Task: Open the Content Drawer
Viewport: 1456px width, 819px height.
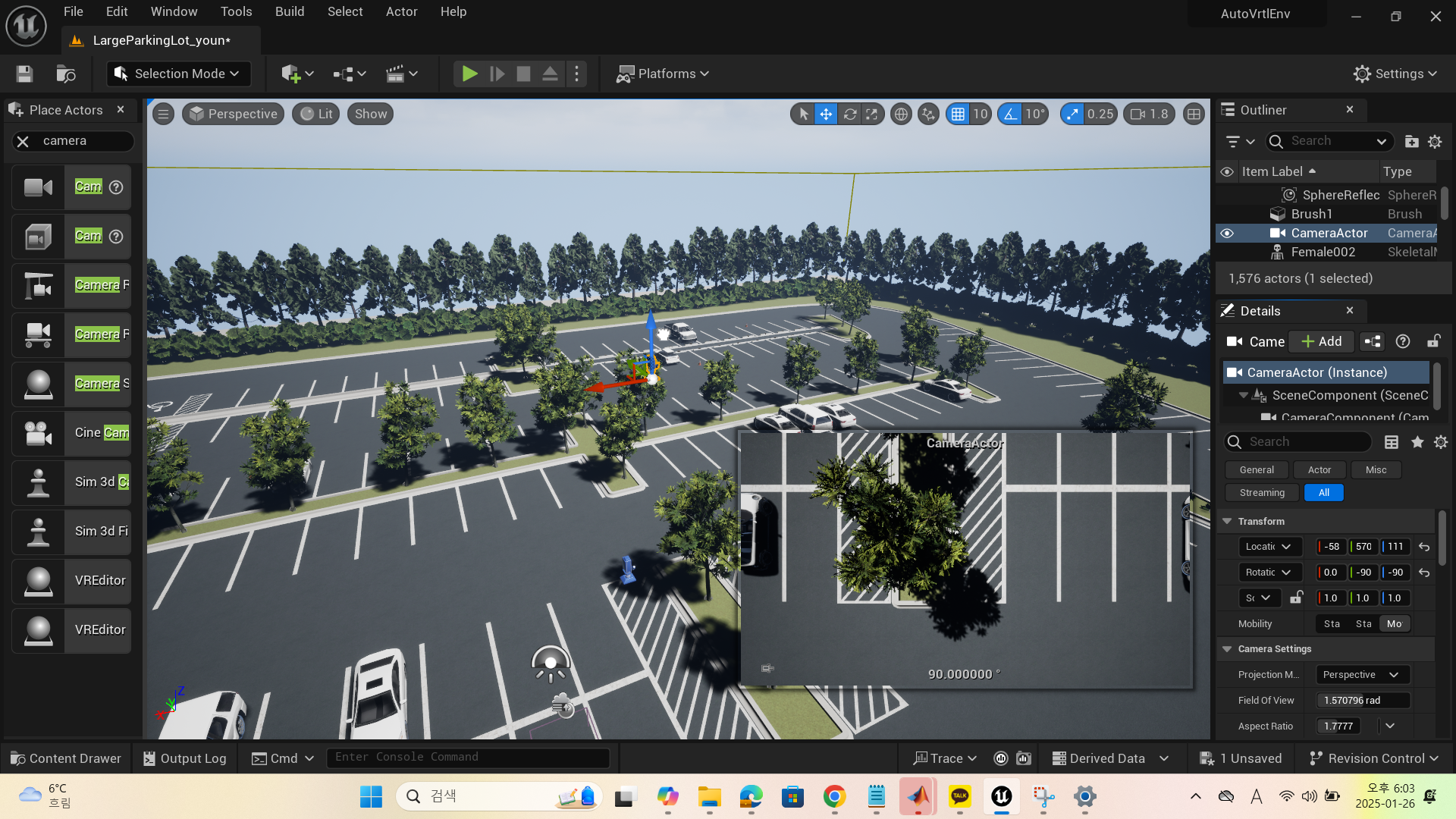Action: [x=66, y=758]
